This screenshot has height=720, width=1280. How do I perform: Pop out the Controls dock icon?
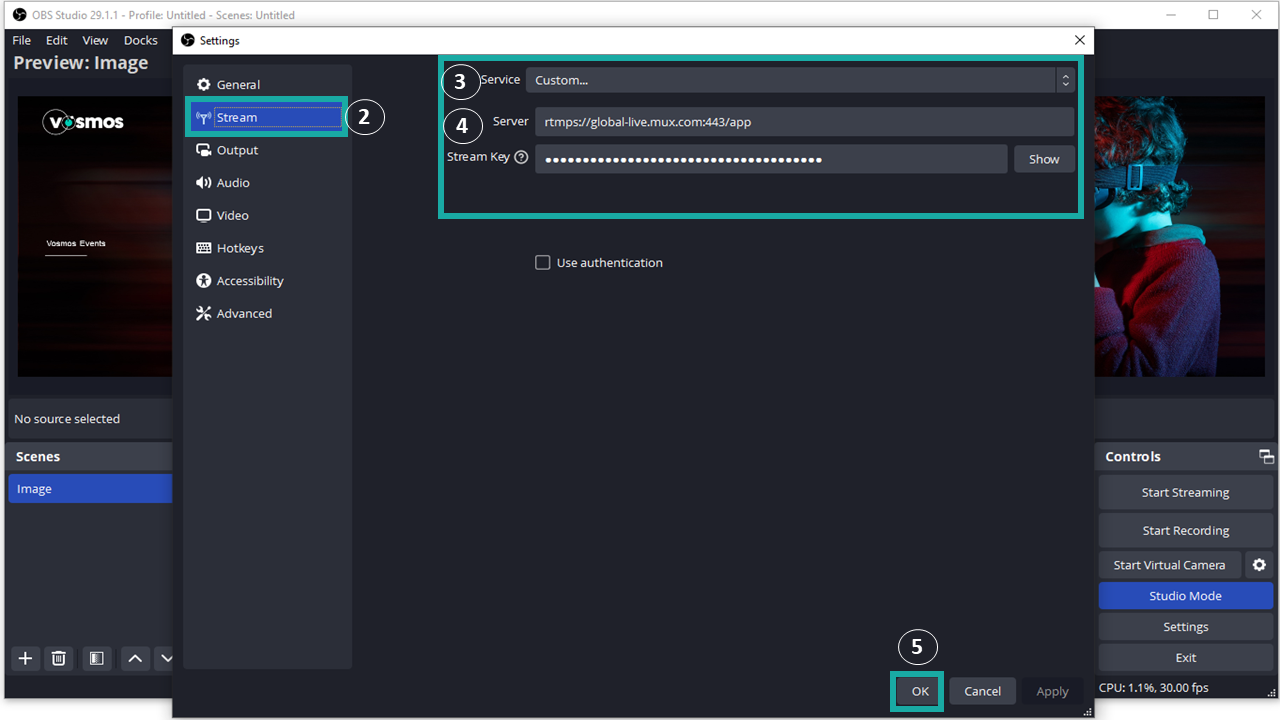point(1266,456)
